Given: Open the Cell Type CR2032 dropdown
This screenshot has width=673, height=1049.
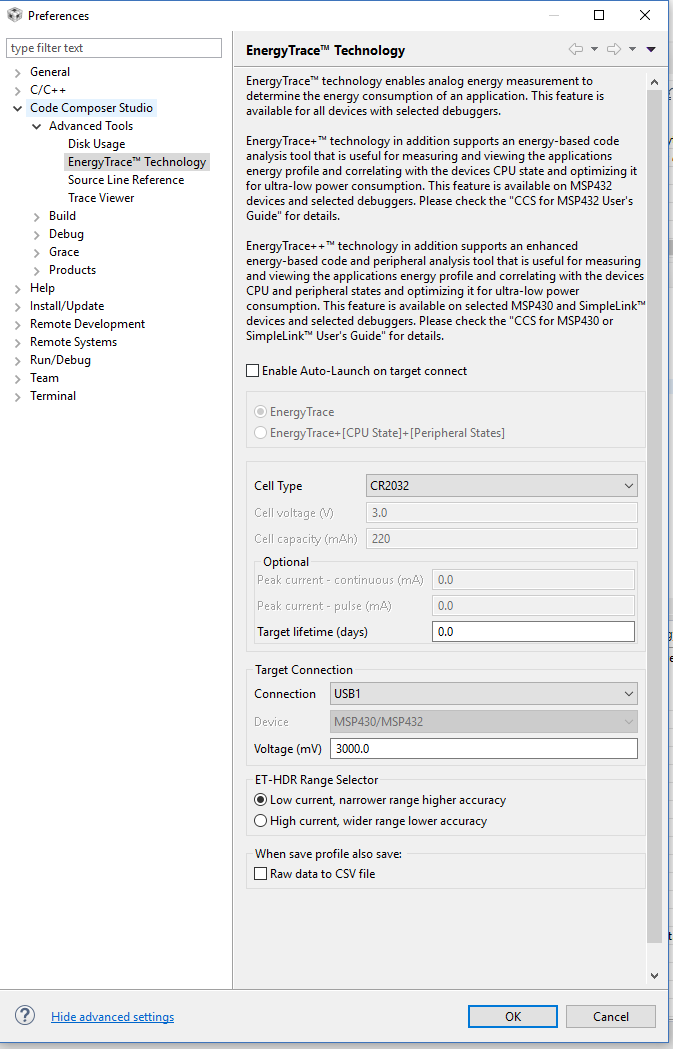Looking at the screenshot, I should (502, 486).
